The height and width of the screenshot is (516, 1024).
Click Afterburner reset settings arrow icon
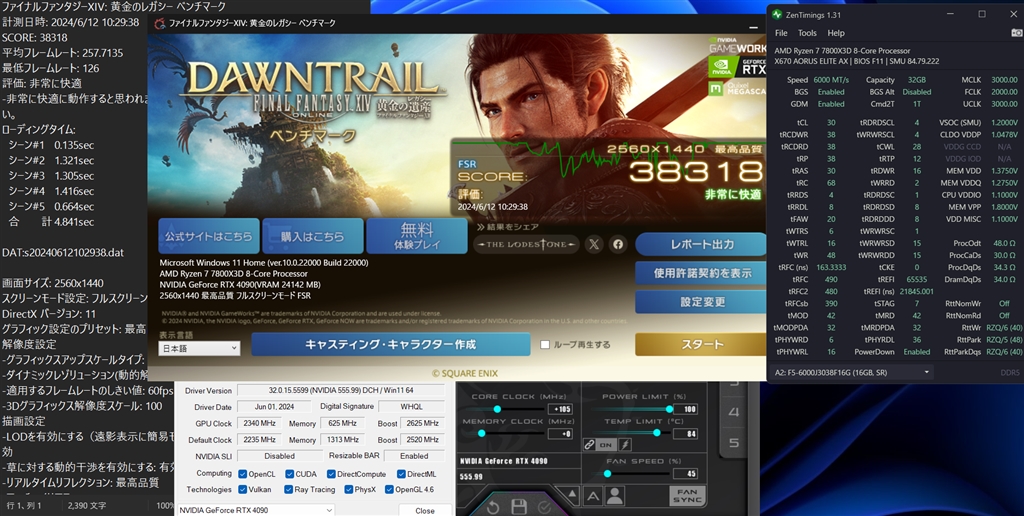click(x=493, y=508)
